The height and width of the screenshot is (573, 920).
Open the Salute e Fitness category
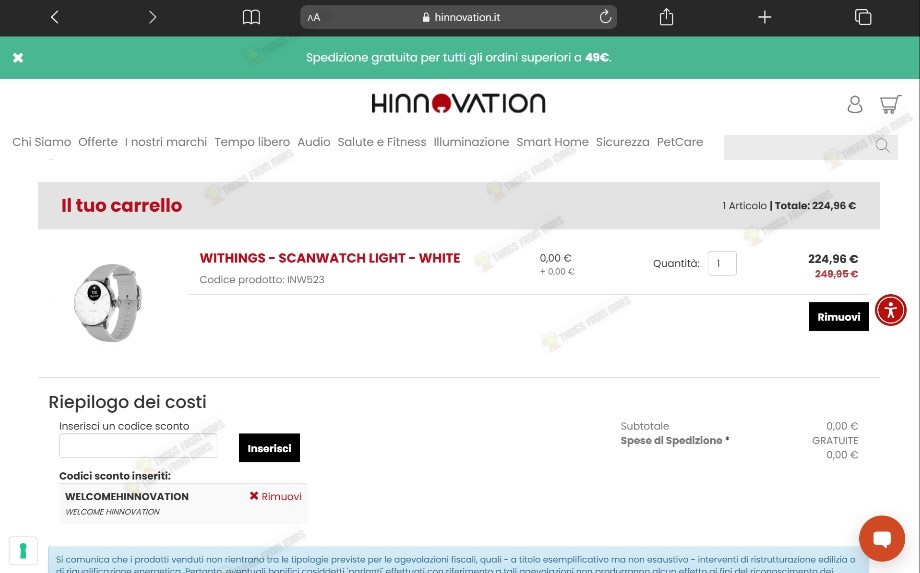(382, 142)
